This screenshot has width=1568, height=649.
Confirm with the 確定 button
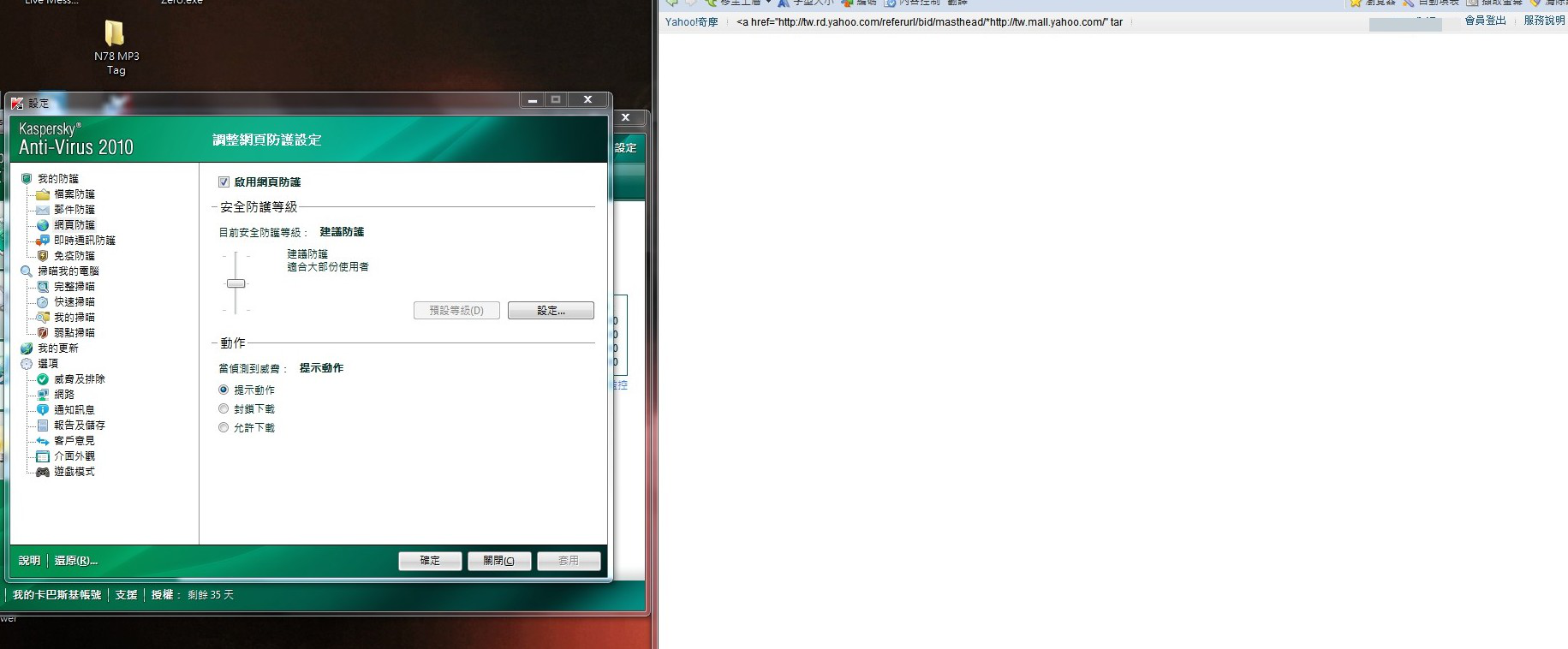(430, 561)
